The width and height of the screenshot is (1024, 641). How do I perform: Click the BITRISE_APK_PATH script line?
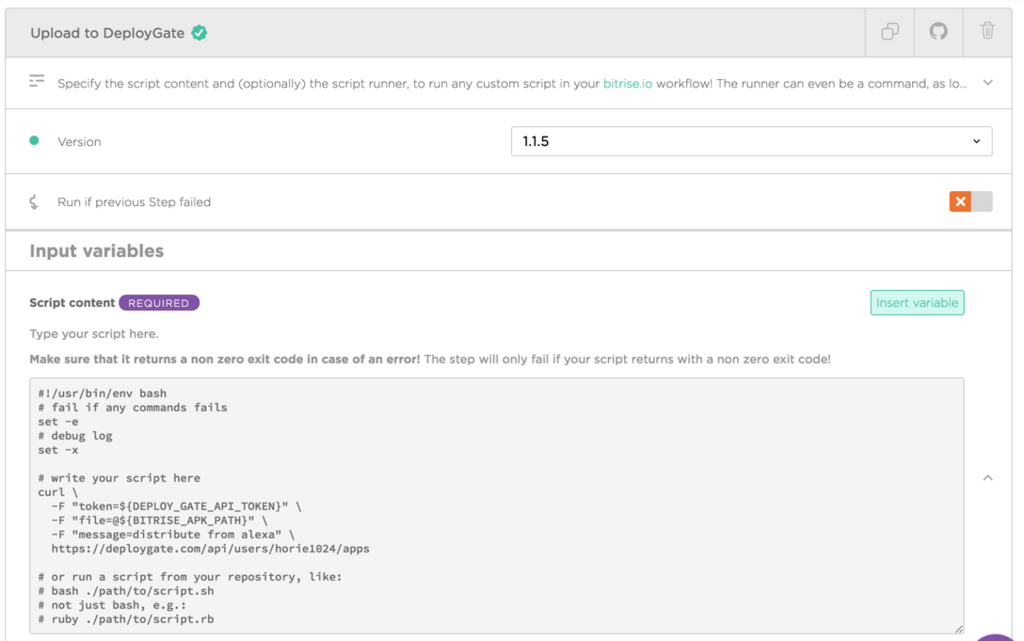pos(159,521)
